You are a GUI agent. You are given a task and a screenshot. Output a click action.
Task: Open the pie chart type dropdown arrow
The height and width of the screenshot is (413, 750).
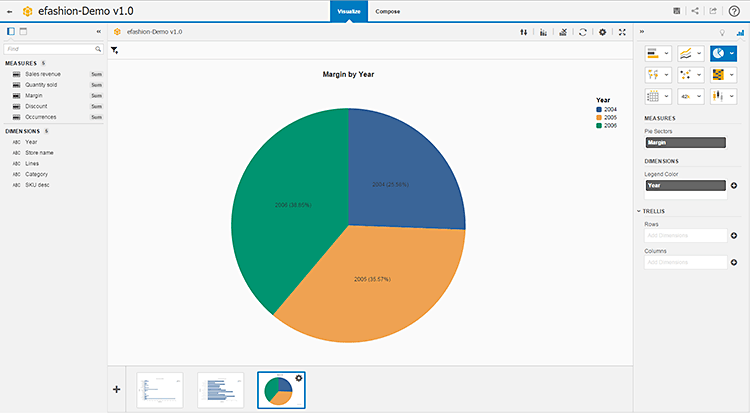[x=731, y=53]
